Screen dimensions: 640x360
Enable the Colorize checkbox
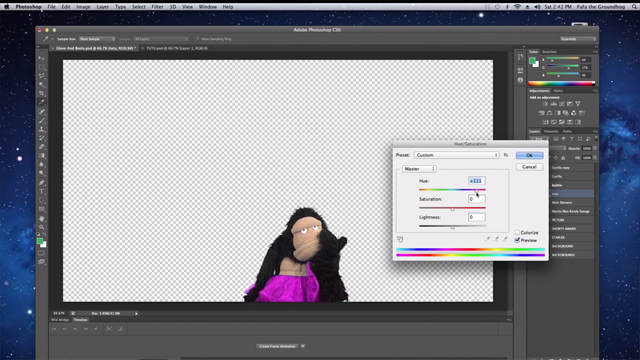coord(517,233)
